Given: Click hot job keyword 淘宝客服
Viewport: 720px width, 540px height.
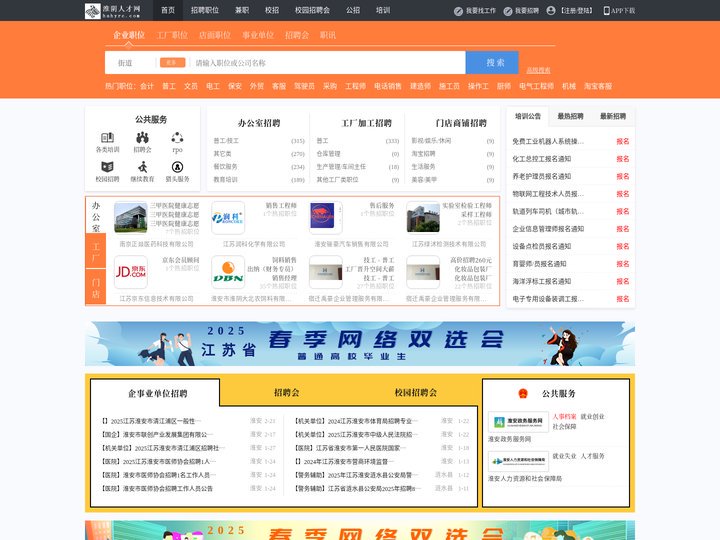Looking at the screenshot, I should (598, 86).
